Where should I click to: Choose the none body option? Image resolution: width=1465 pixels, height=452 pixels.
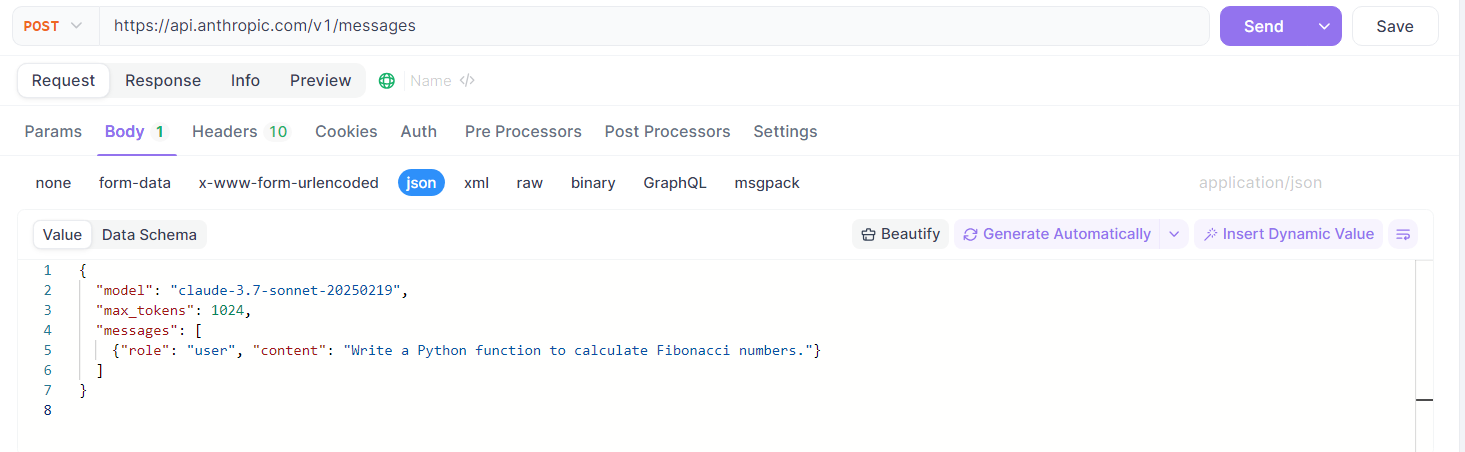pos(53,183)
